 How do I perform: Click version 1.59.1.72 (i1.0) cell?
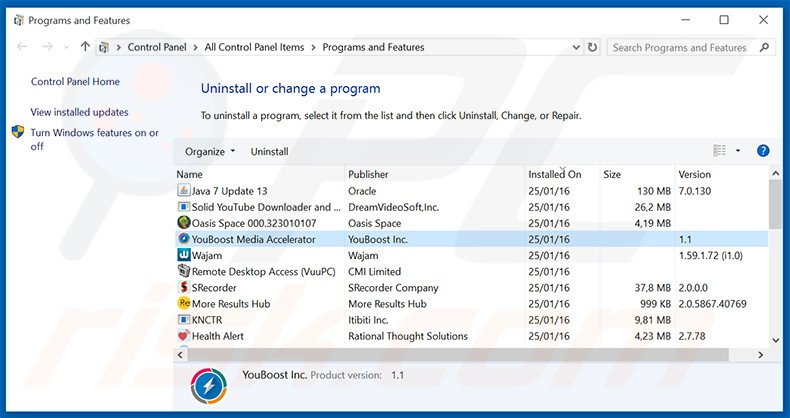pyautogui.click(x=710, y=255)
